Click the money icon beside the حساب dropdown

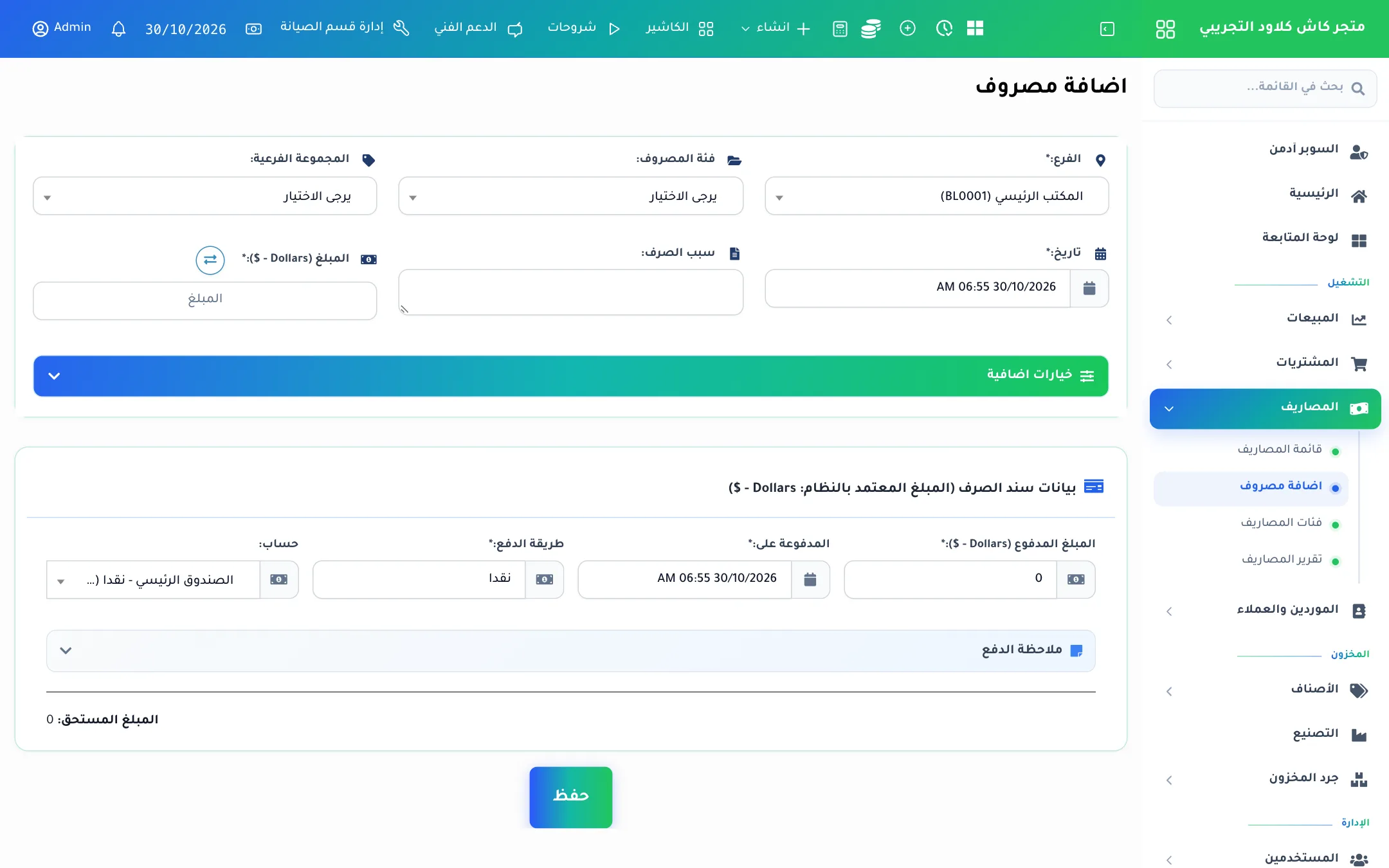pyautogui.click(x=279, y=580)
